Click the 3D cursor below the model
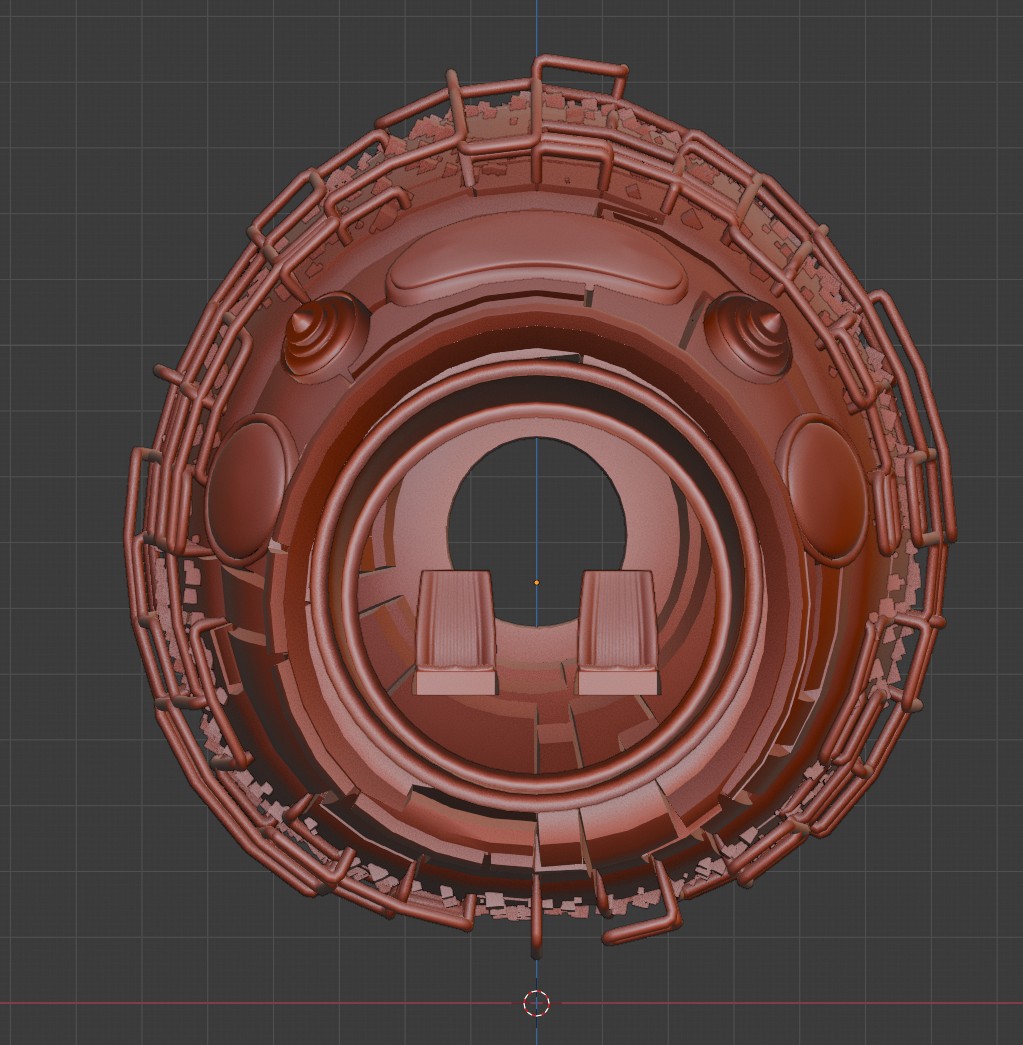 (536, 1003)
